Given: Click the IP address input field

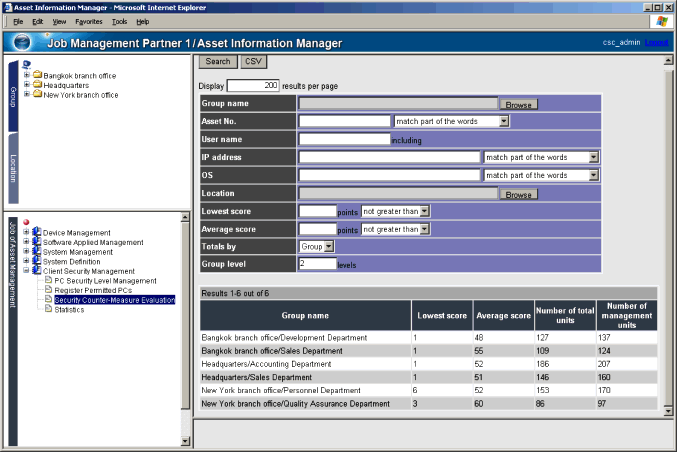Looking at the screenshot, I should (x=389, y=157).
